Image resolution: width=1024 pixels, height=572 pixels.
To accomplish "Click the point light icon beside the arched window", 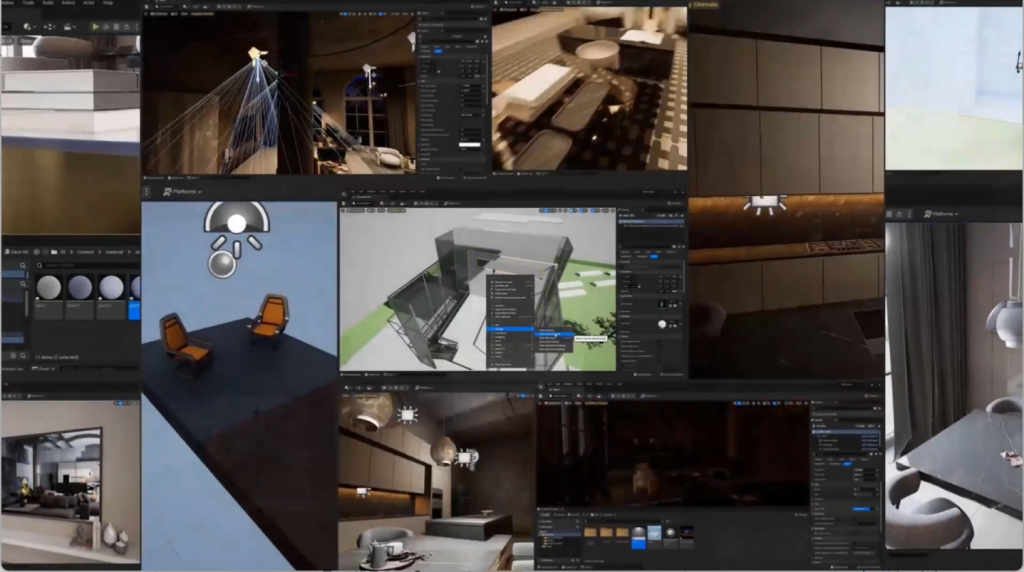I will click(x=368, y=70).
